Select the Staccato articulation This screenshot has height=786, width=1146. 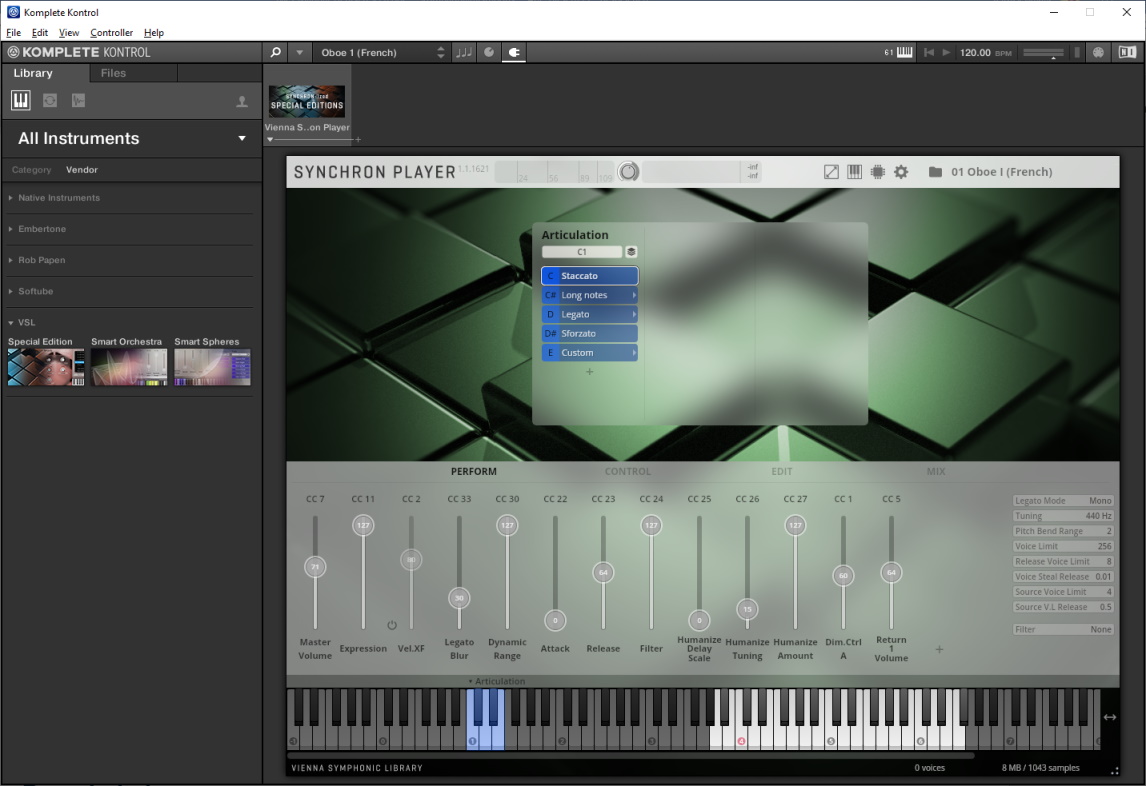point(590,276)
